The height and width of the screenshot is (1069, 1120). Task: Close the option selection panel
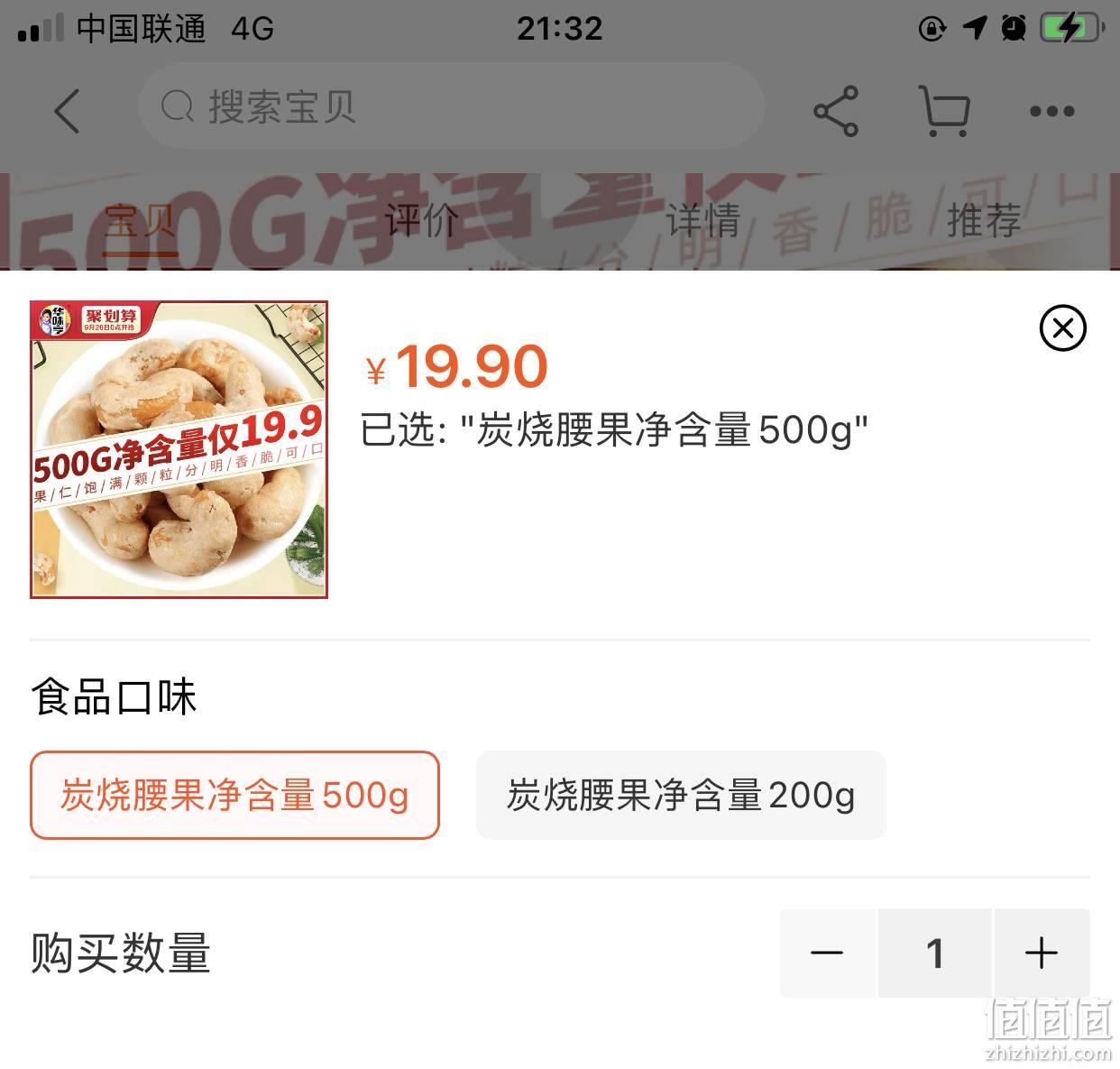tap(1063, 327)
